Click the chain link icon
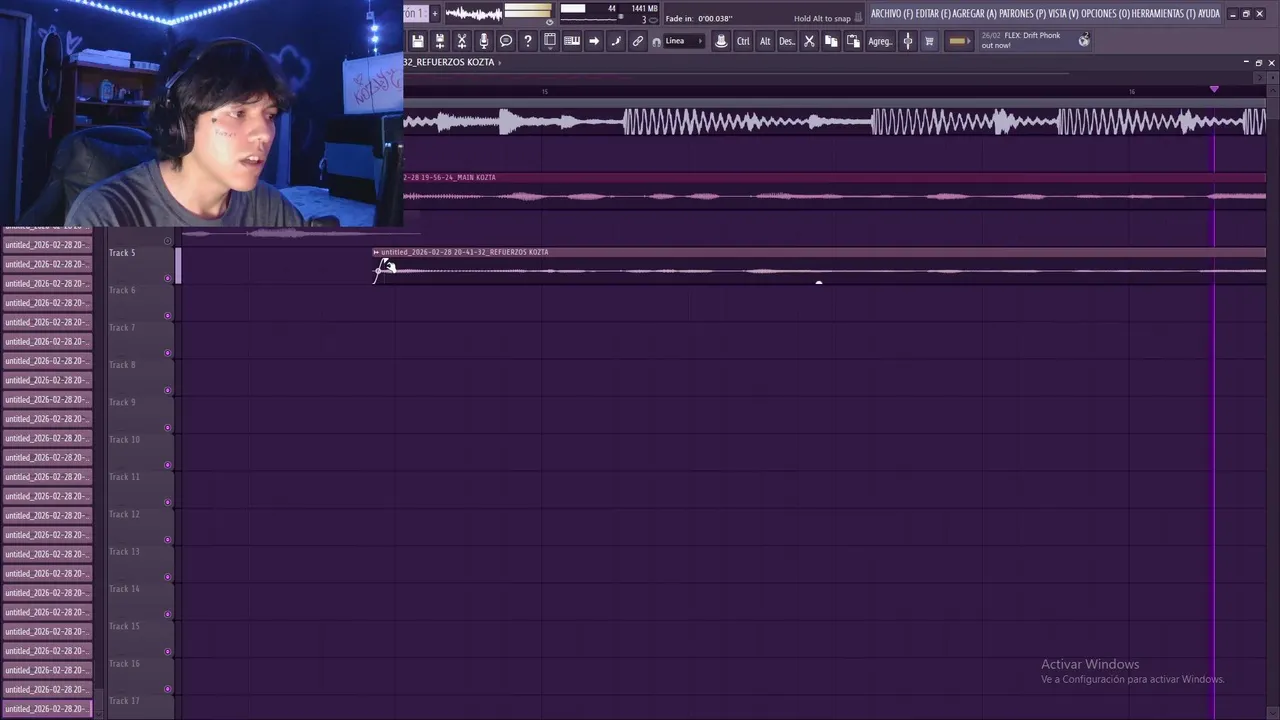This screenshot has height=720, width=1280. [638, 41]
